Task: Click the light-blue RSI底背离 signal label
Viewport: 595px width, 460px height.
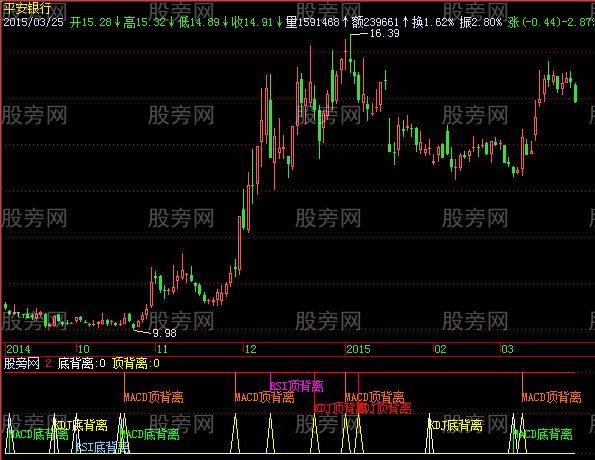Action: (x=102, y=447)
